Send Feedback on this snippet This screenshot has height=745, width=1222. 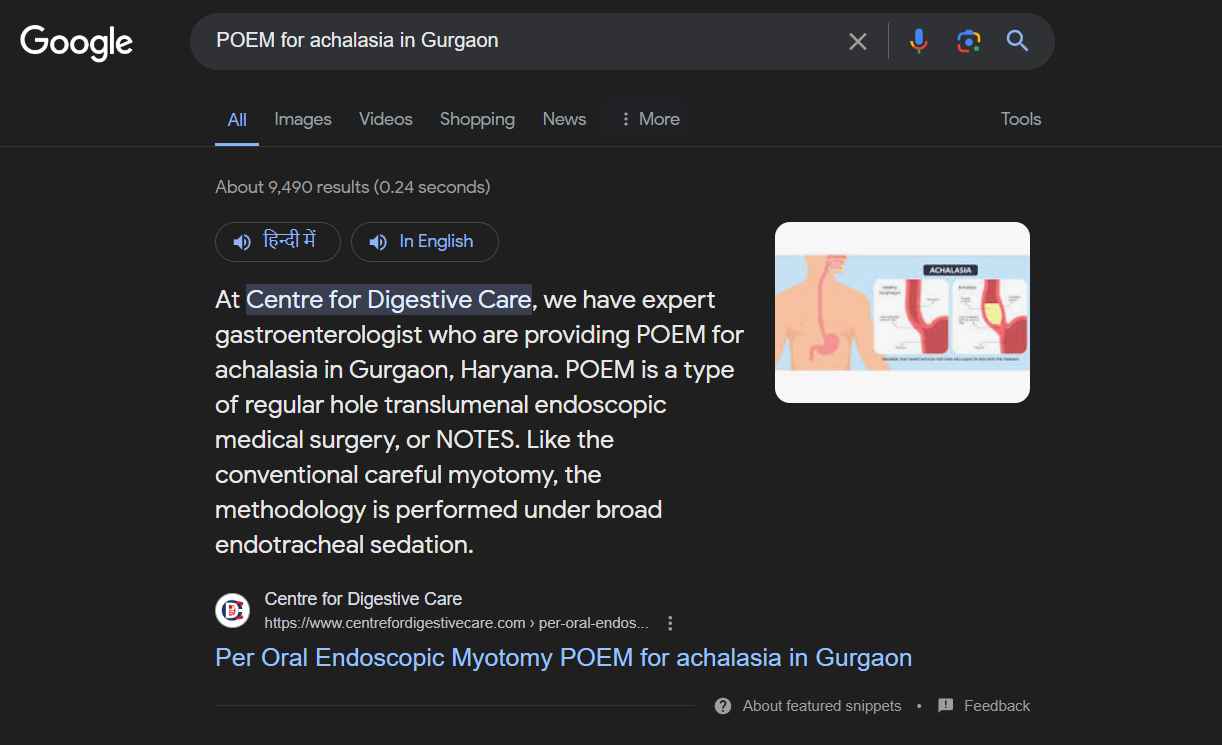(x=997, y=706)
